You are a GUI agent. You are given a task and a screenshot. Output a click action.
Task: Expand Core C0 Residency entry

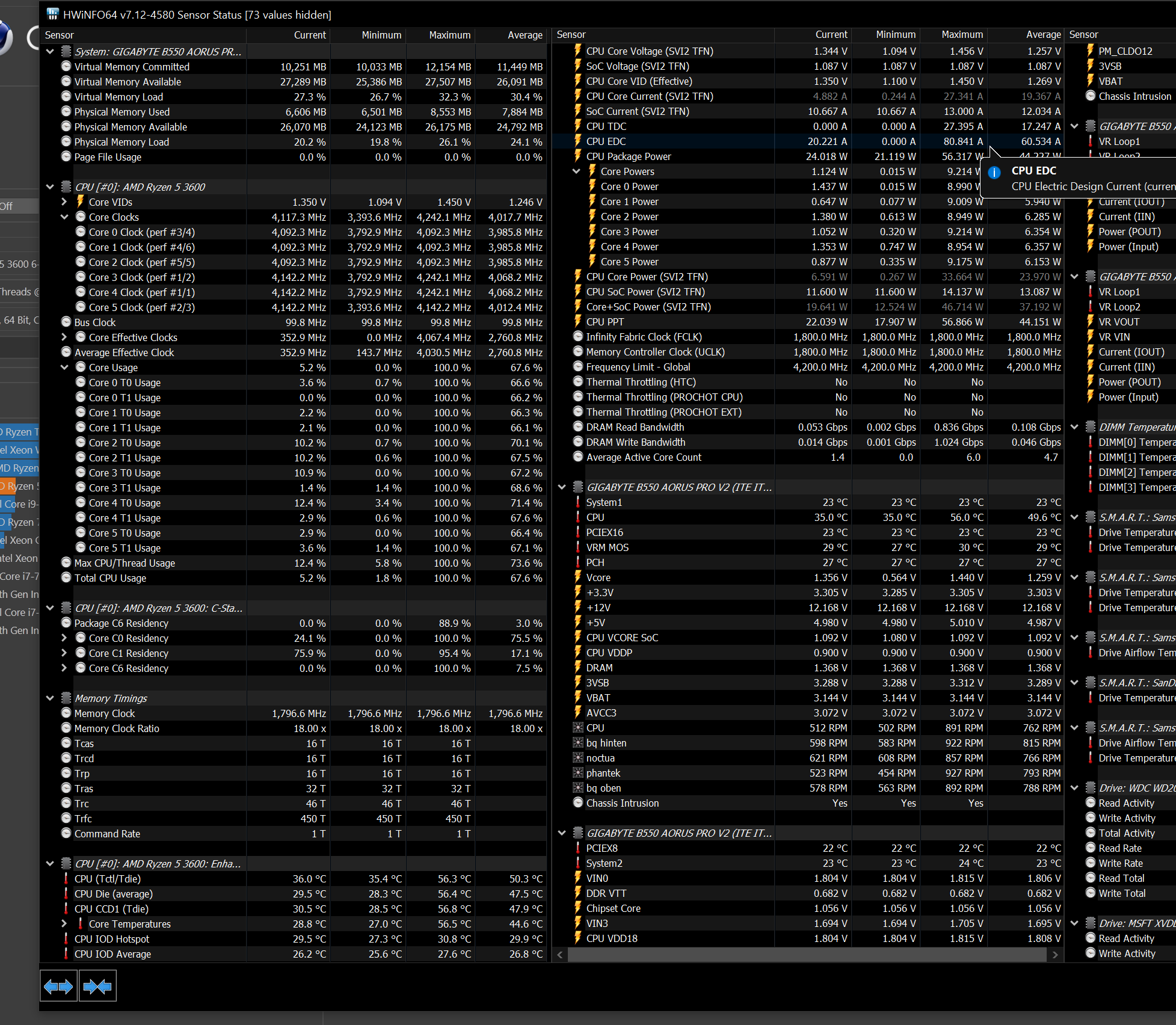point(64,638)
